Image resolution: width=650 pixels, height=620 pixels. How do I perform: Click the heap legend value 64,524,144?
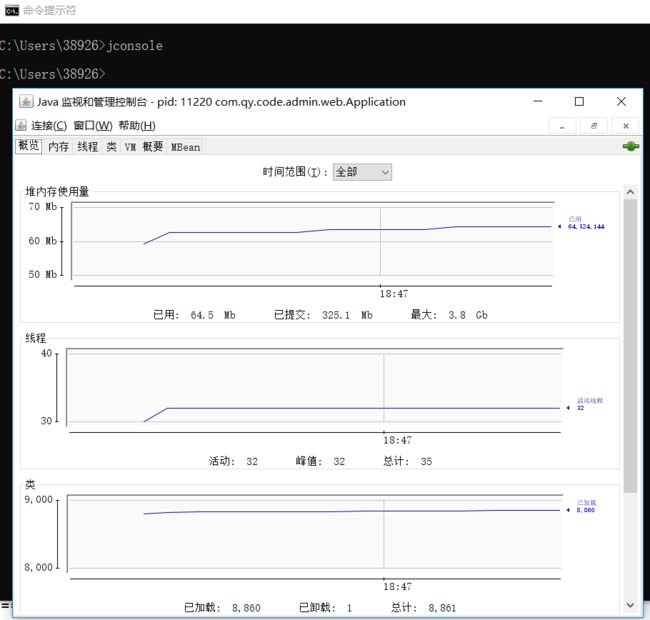point(586,227)
